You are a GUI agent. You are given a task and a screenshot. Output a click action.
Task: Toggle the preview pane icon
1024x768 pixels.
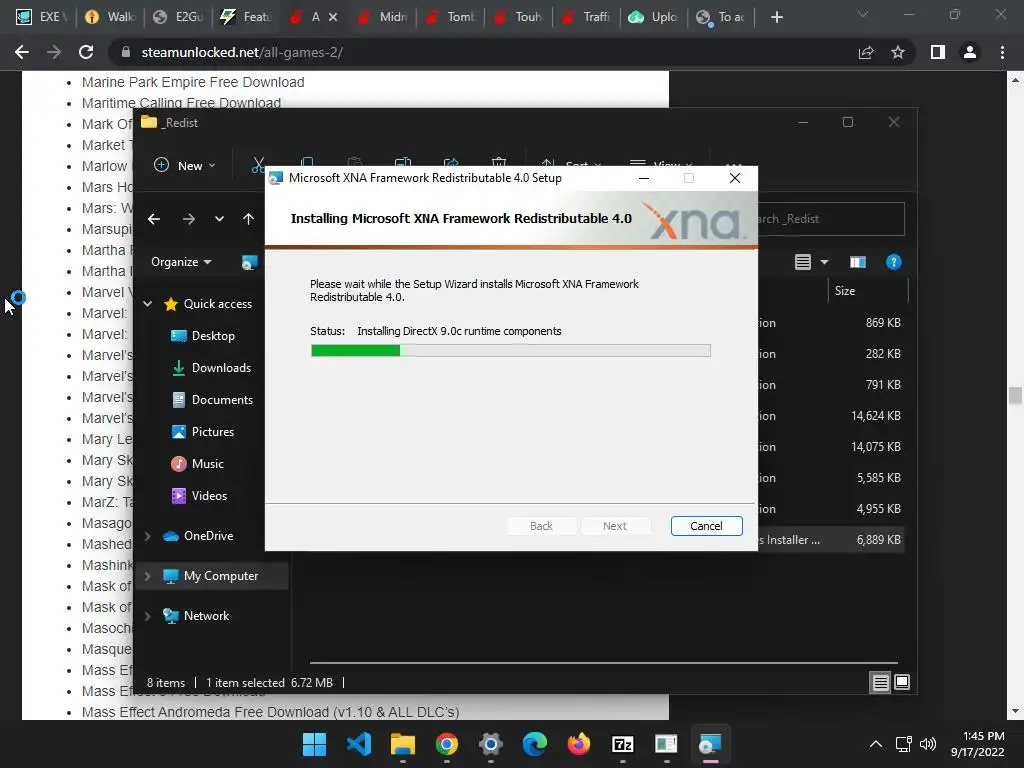point(857,262)
